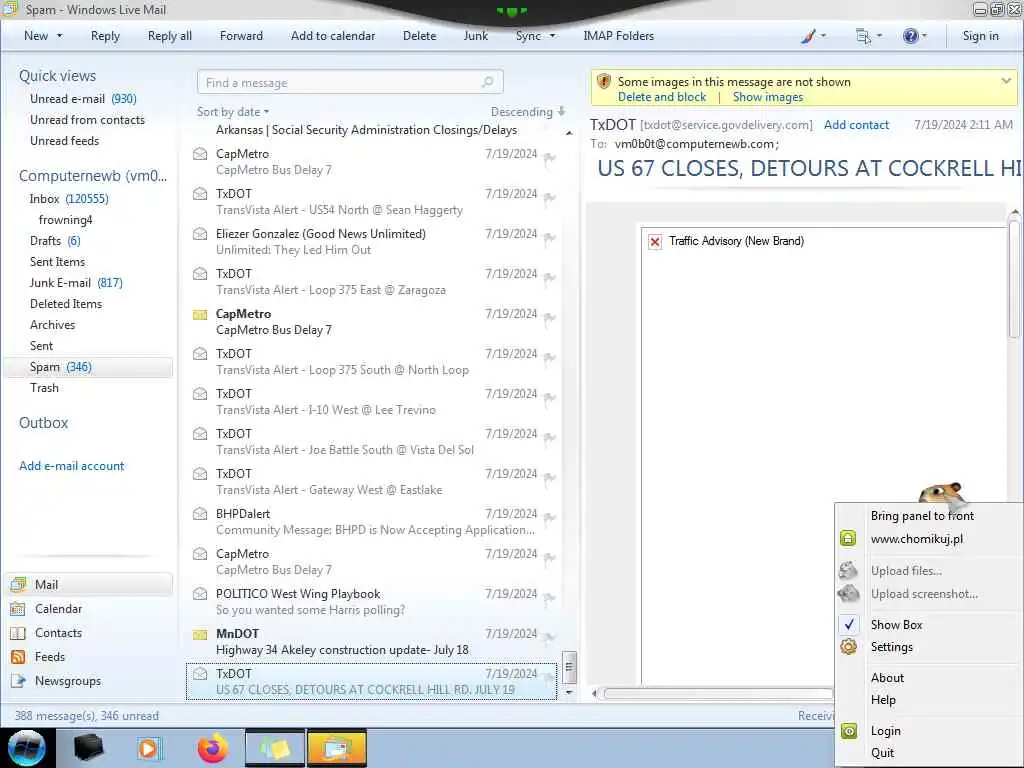Click the Add contact link
The image size is (1024, 768).
tap(856, 125)
